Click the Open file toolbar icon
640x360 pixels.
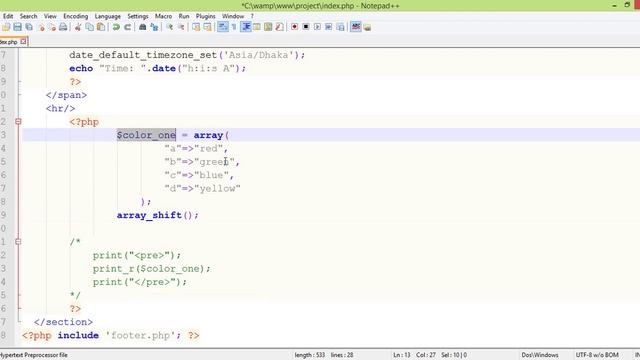(x=6, y=27)
